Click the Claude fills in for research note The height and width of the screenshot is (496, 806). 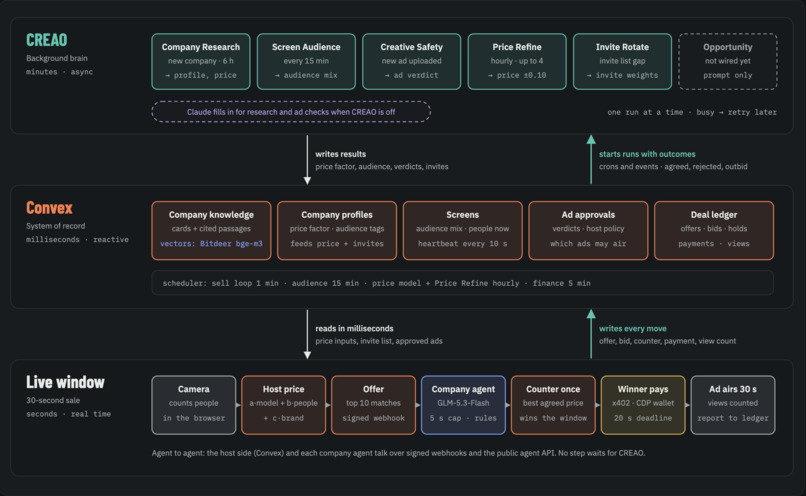point(291,112)
